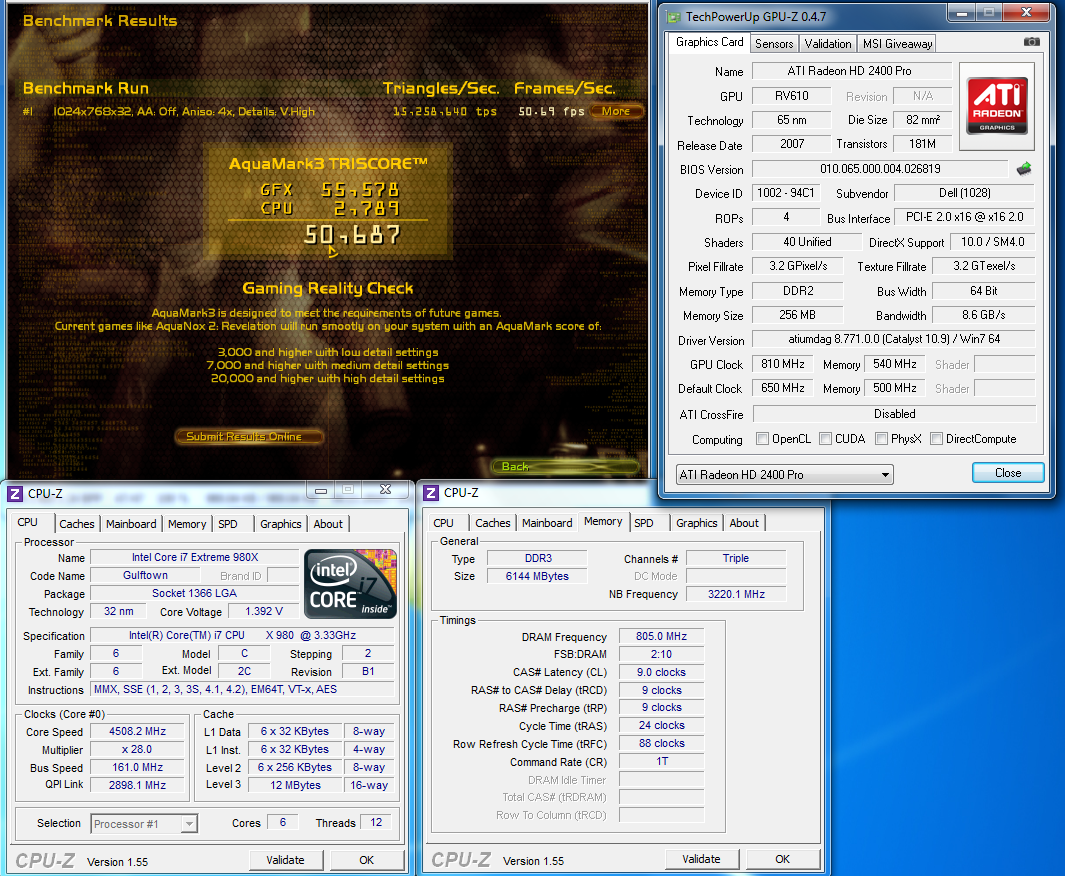Open About tab in right CPU-Z window

(x=744, y=523)
